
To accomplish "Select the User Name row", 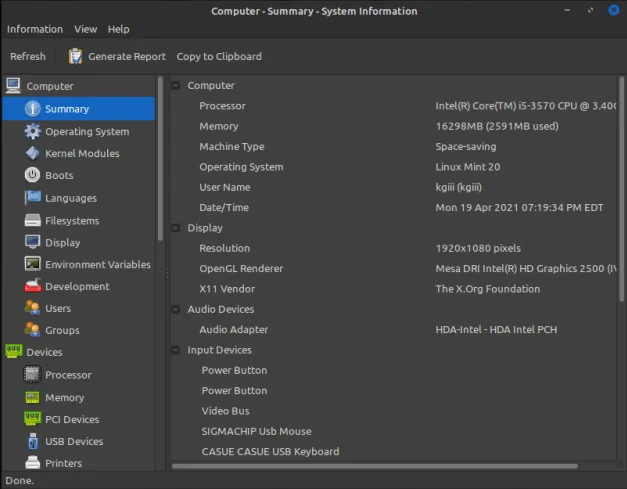I will 394,187.
